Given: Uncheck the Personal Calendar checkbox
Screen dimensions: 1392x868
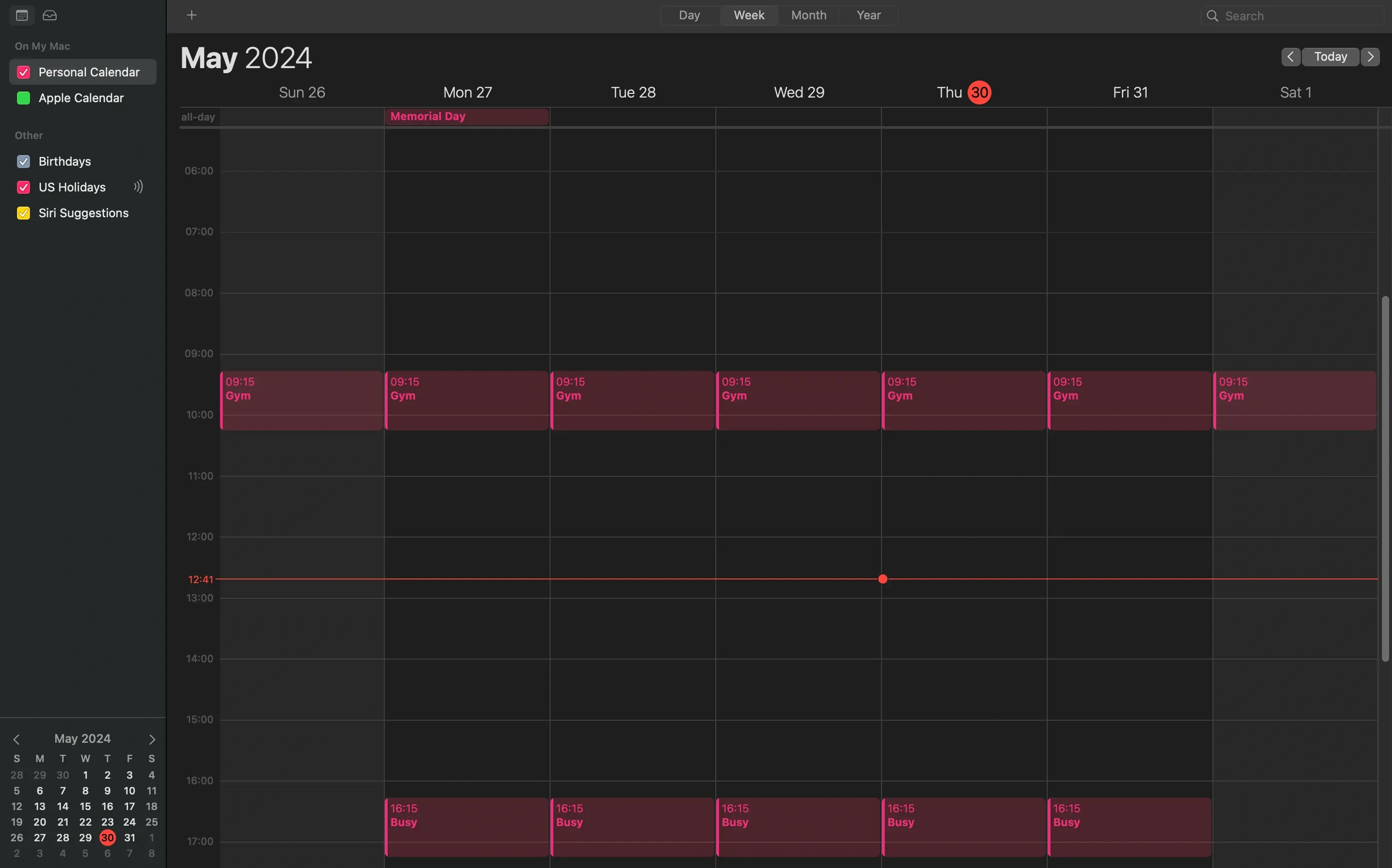Looking at the screenshot, I should pos(23,72).
